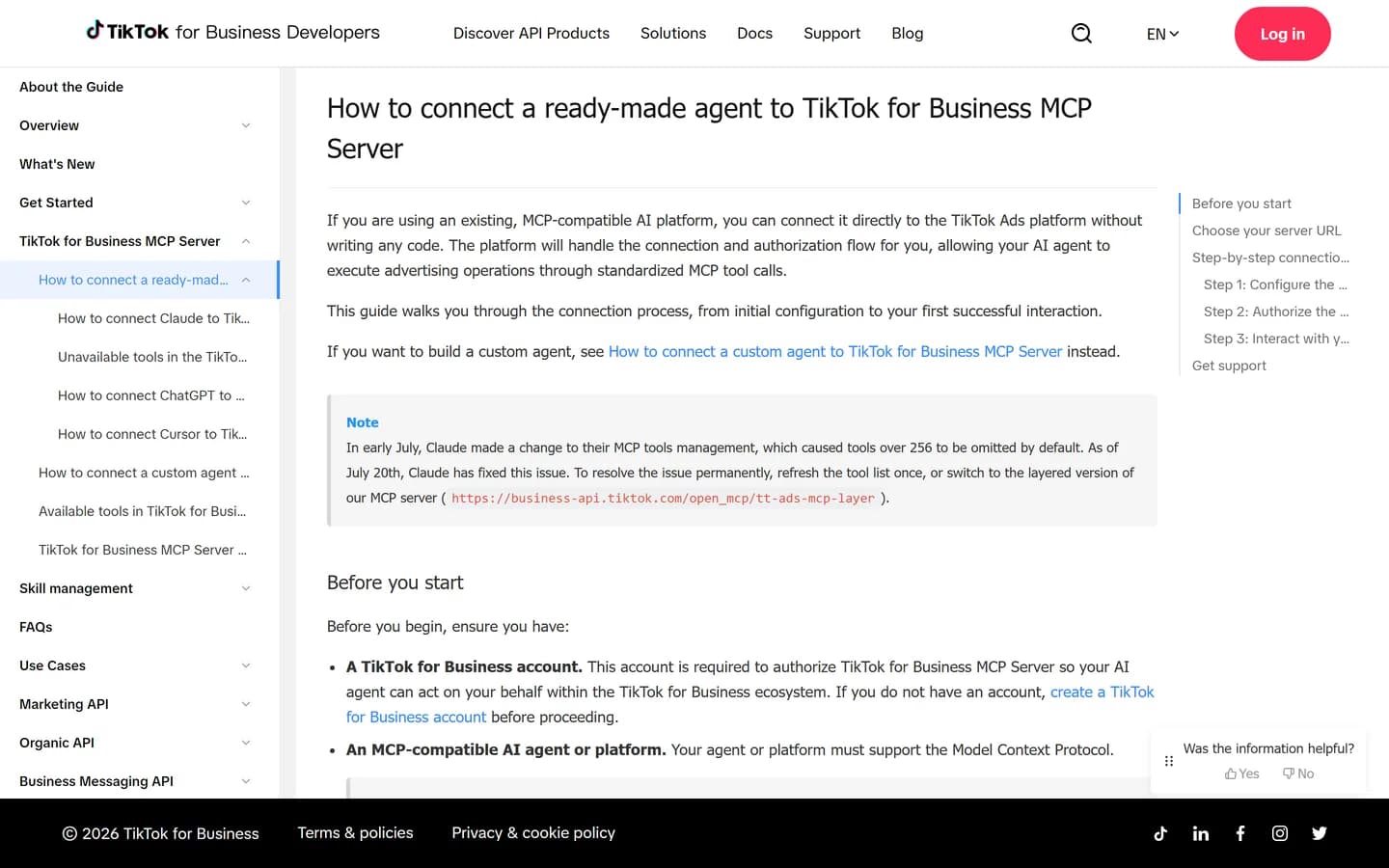The image size is (1389, 868).
Task: Expand the Overview sidebar section
Action: pos(246,125)
